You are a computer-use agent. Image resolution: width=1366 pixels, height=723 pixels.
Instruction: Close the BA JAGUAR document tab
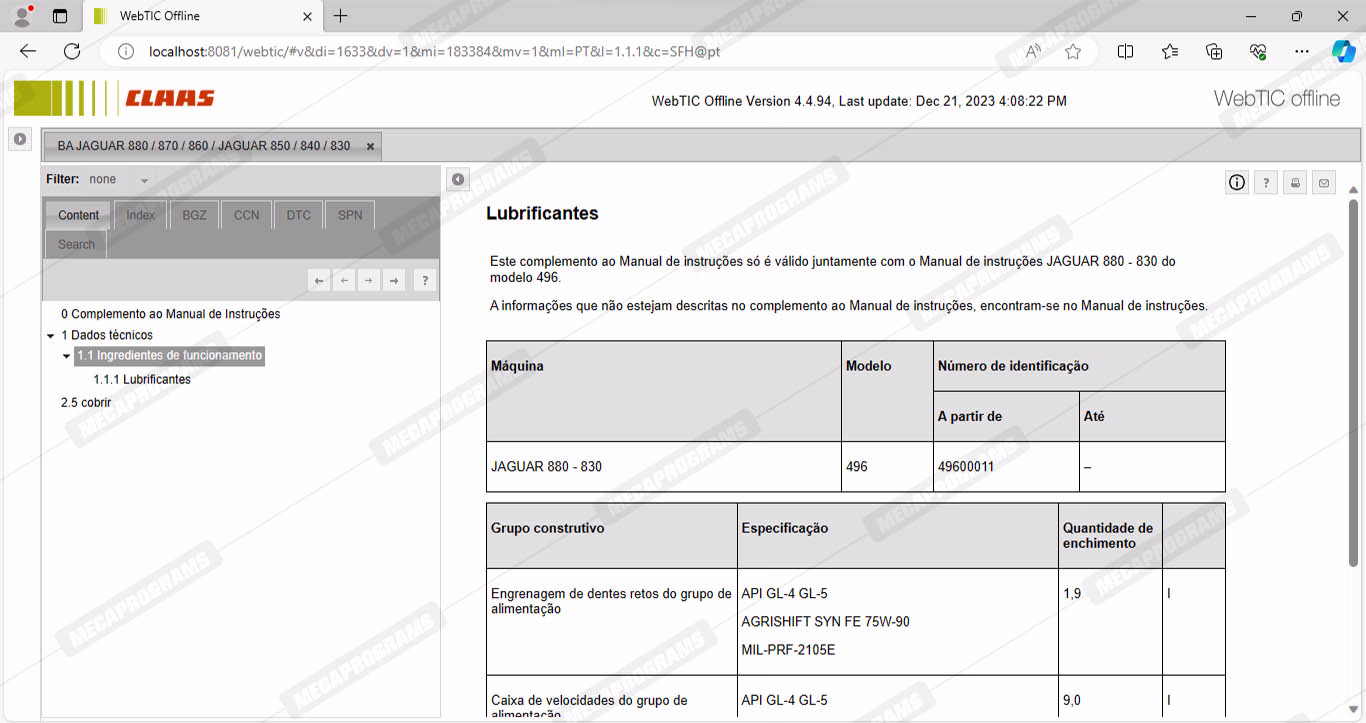[370, 146]
